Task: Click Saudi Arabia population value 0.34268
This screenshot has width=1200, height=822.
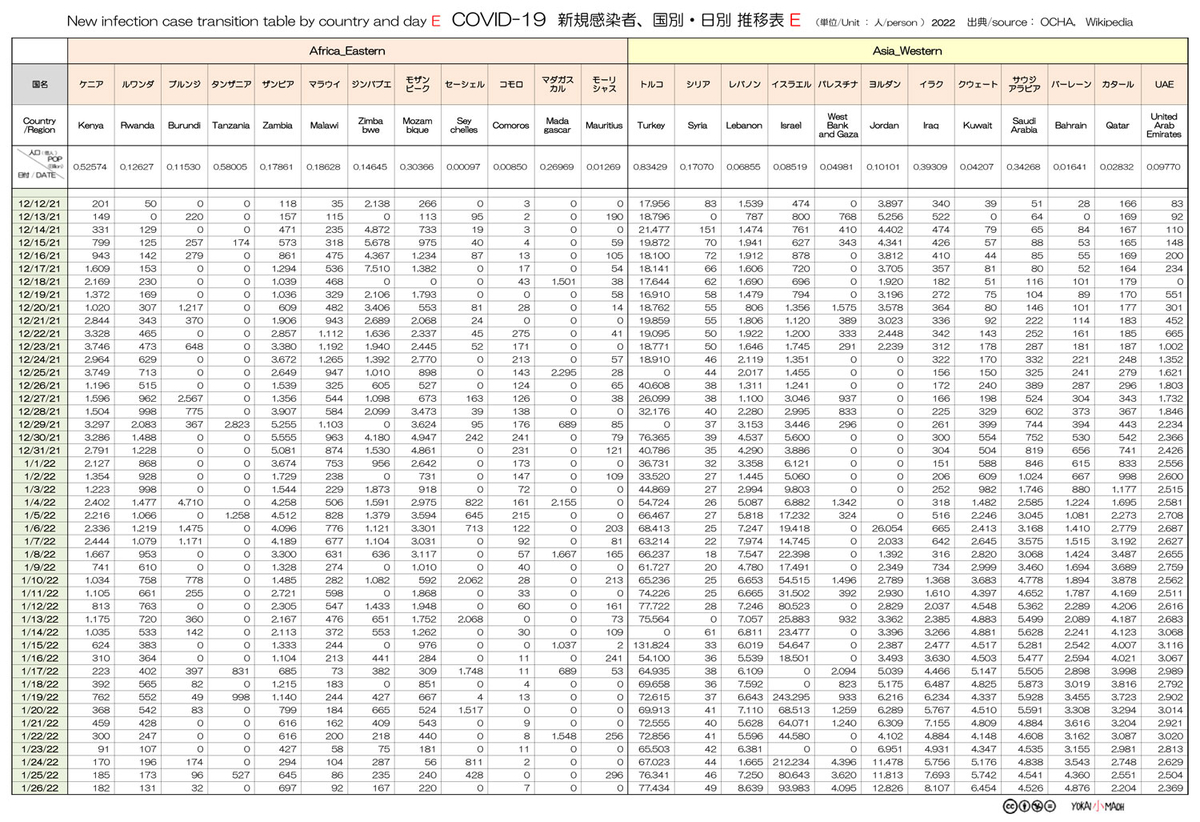Action: pyautogui.click(x=1024, y=166)
